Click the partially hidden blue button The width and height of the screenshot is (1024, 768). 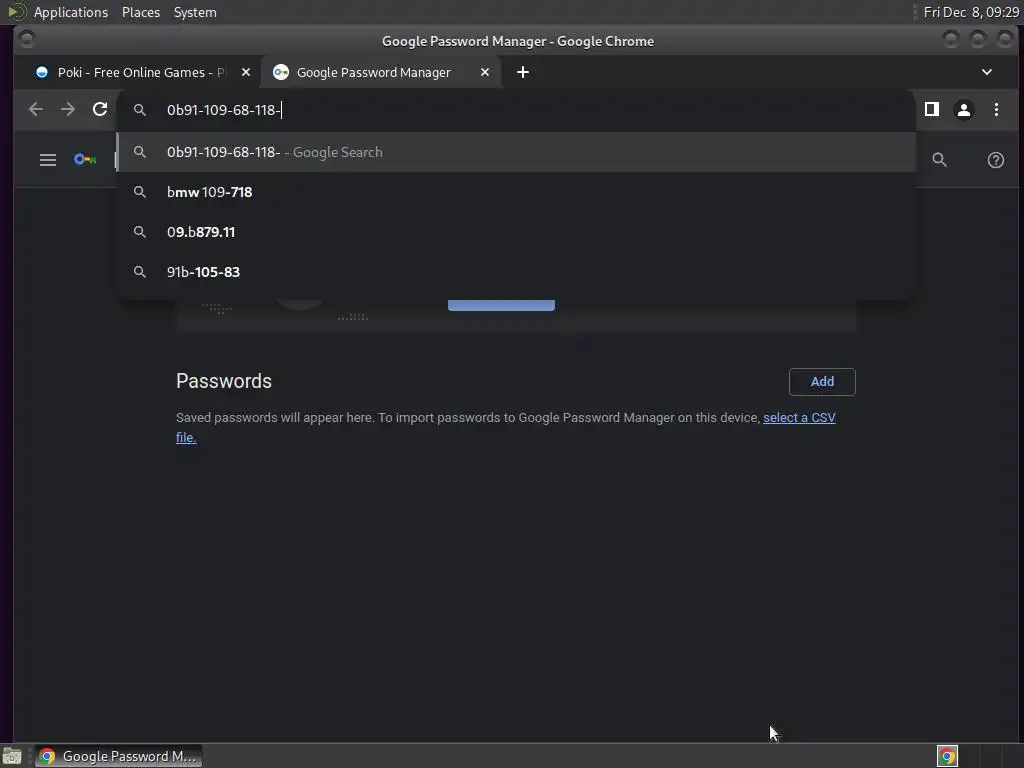(502, 305)
